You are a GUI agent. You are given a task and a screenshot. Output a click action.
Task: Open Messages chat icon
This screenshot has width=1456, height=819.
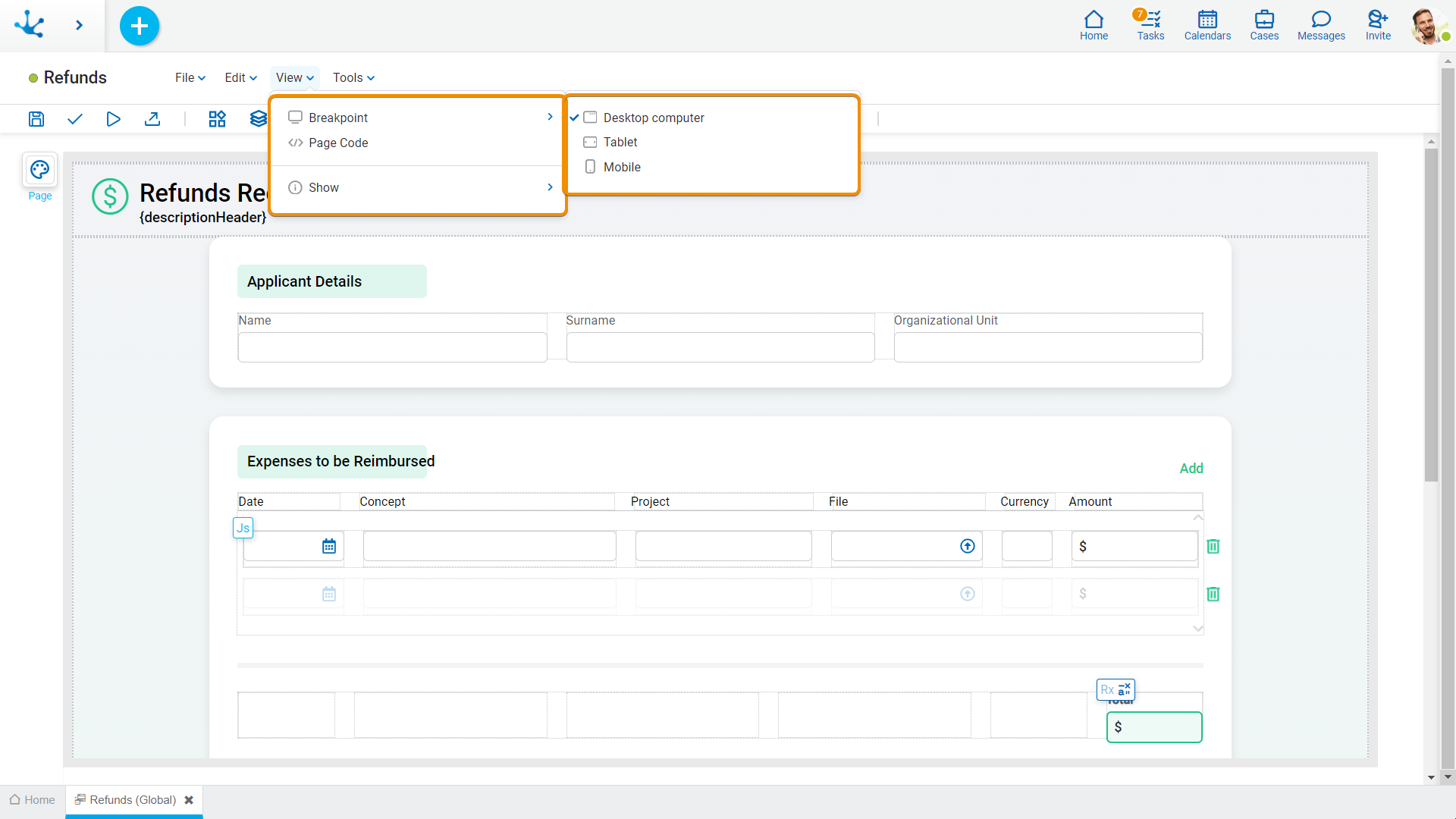[1321, 26]
